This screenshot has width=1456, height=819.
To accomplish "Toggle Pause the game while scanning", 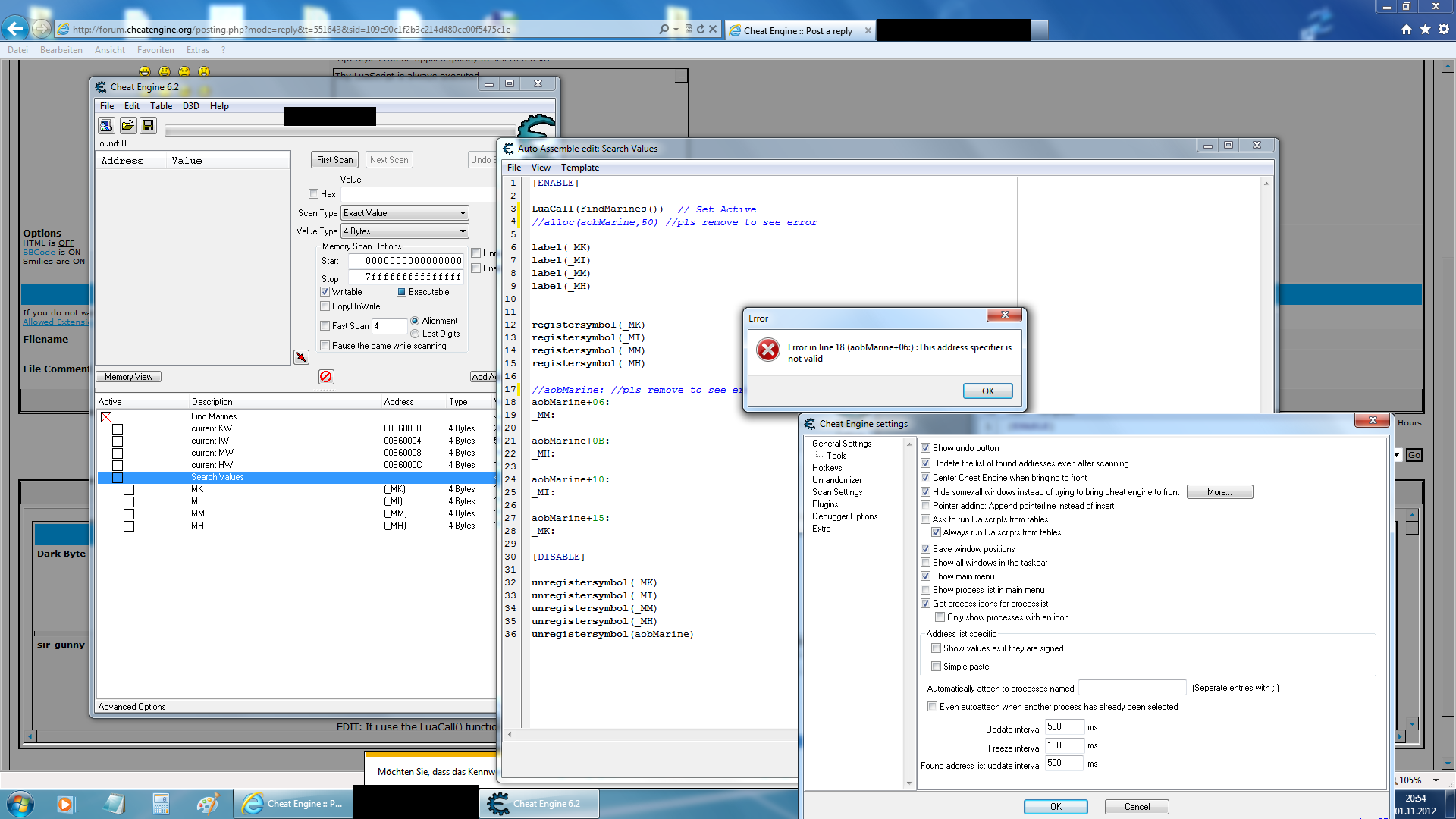I will point(325,345).
